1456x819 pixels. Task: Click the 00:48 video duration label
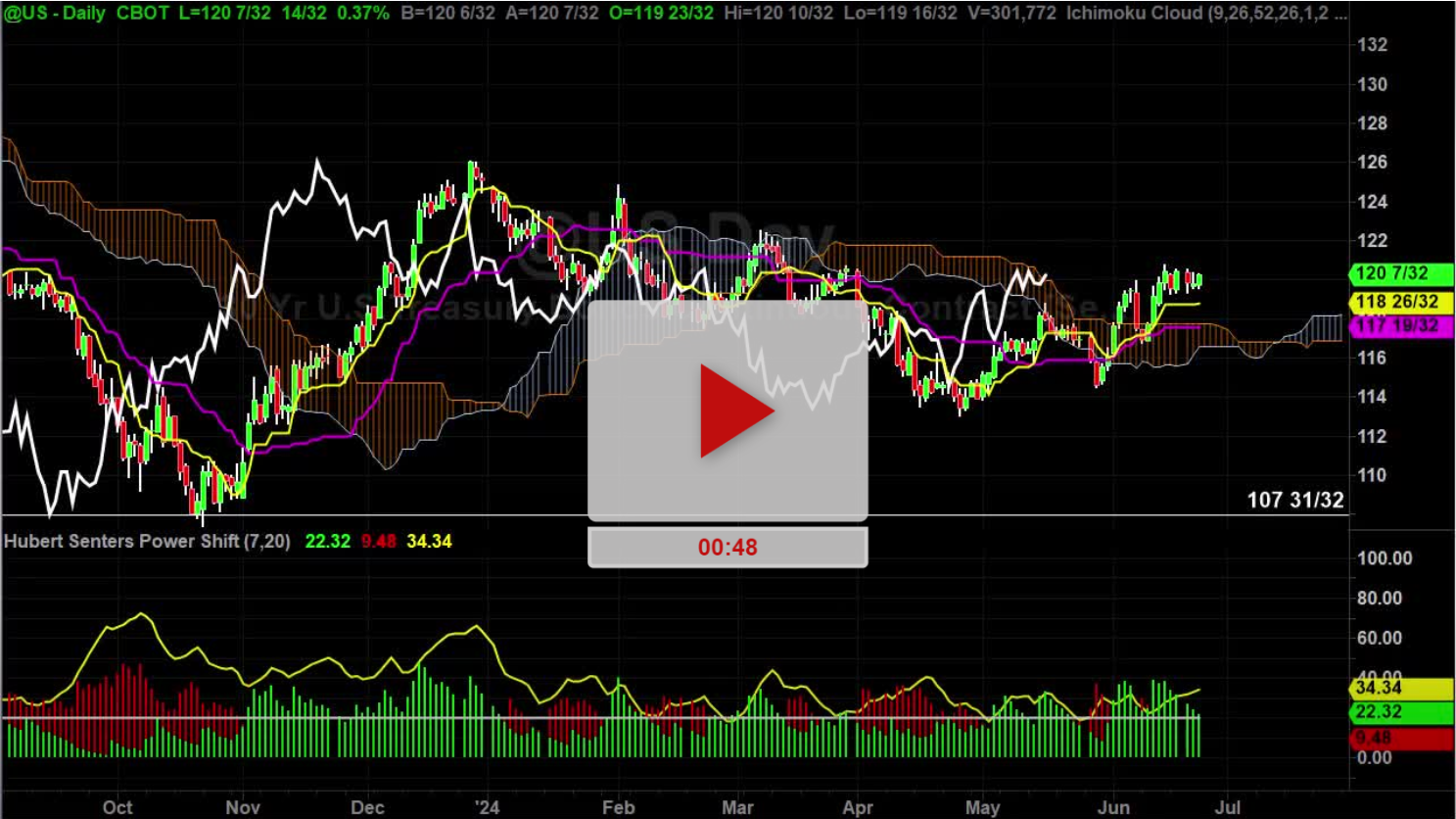tap(728, 548)
